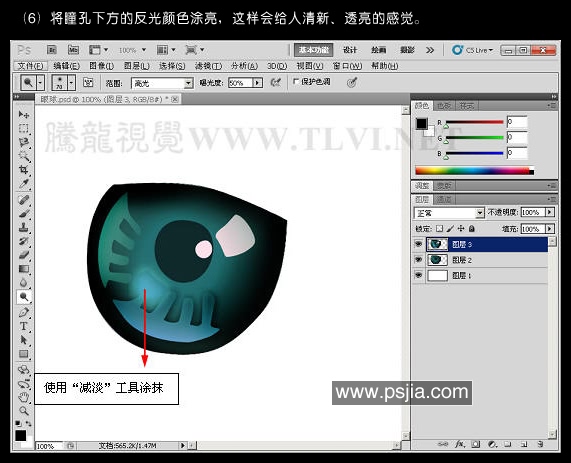Hide 图层 3 visibility eye

click(x=418, y=244)
